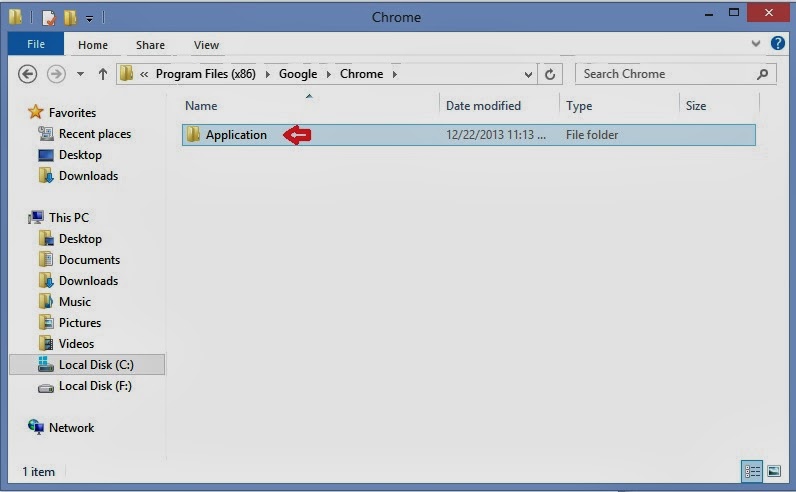796x492 pixels.
Task: Open the Help question mark icon
Action: [x=777, y=43]
